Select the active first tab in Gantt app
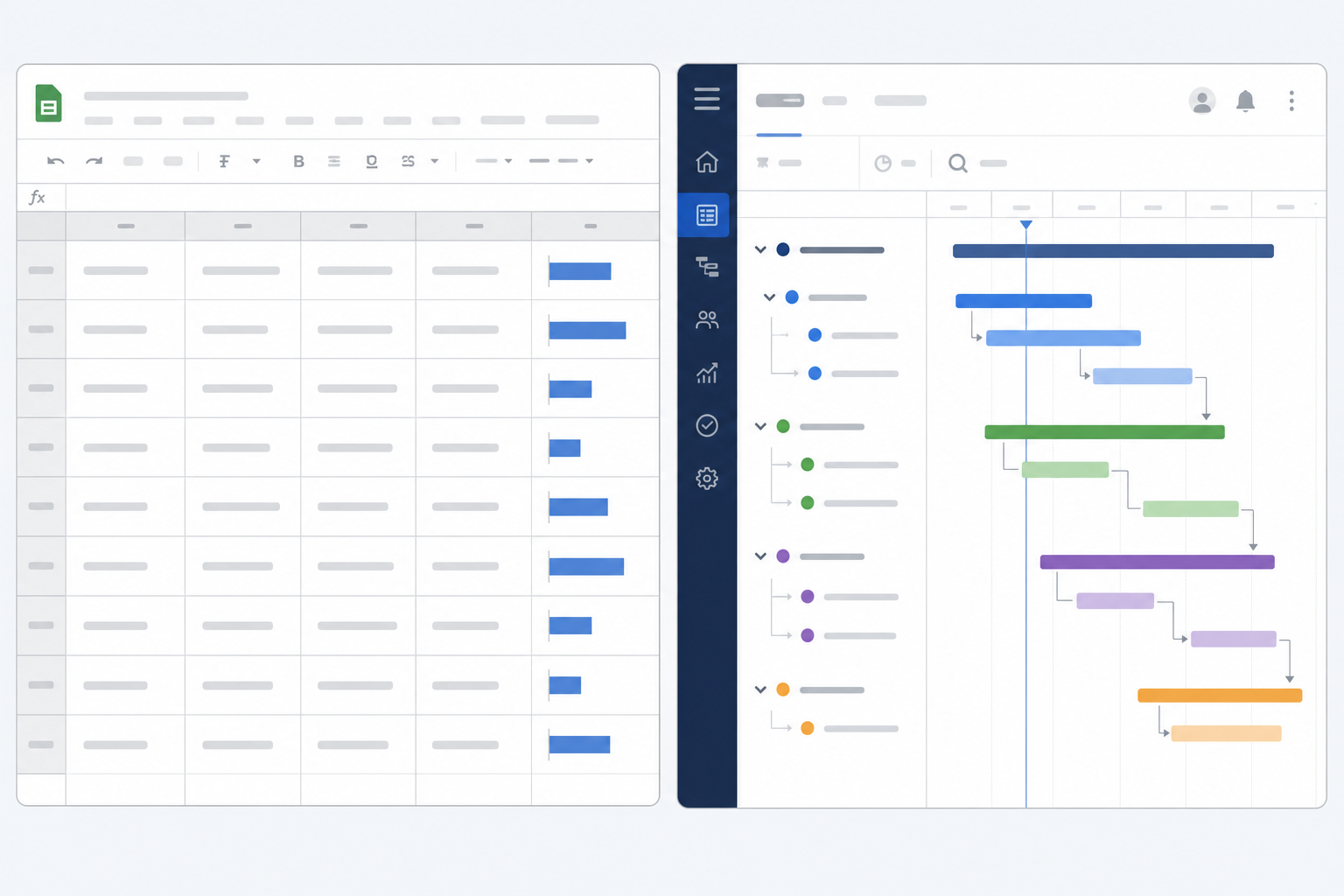Image resolution: width=1344 pixels, height=896 pixels. click(780, 101)
